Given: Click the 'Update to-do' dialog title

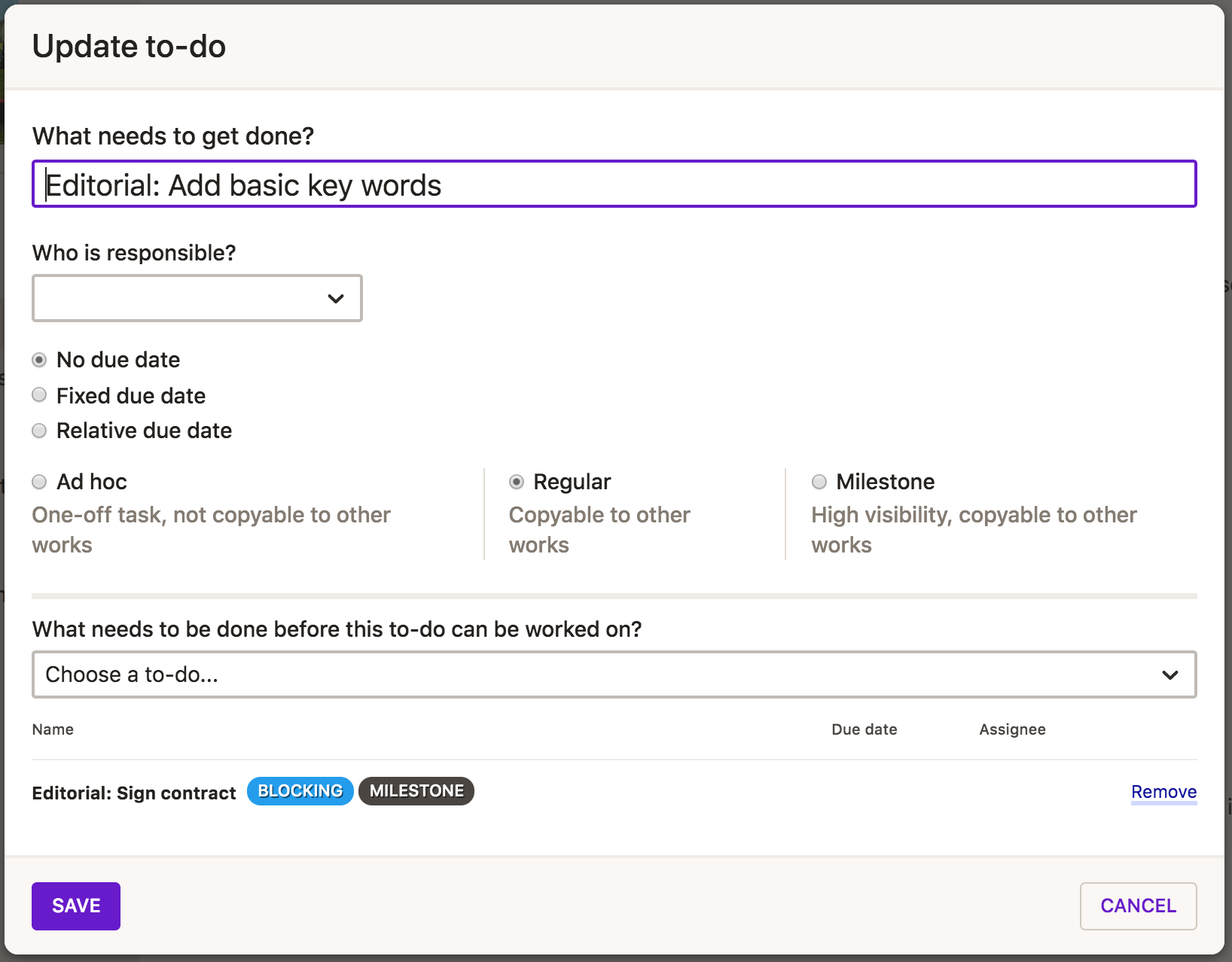Looking at the screenshot, I should coord(129,47).
